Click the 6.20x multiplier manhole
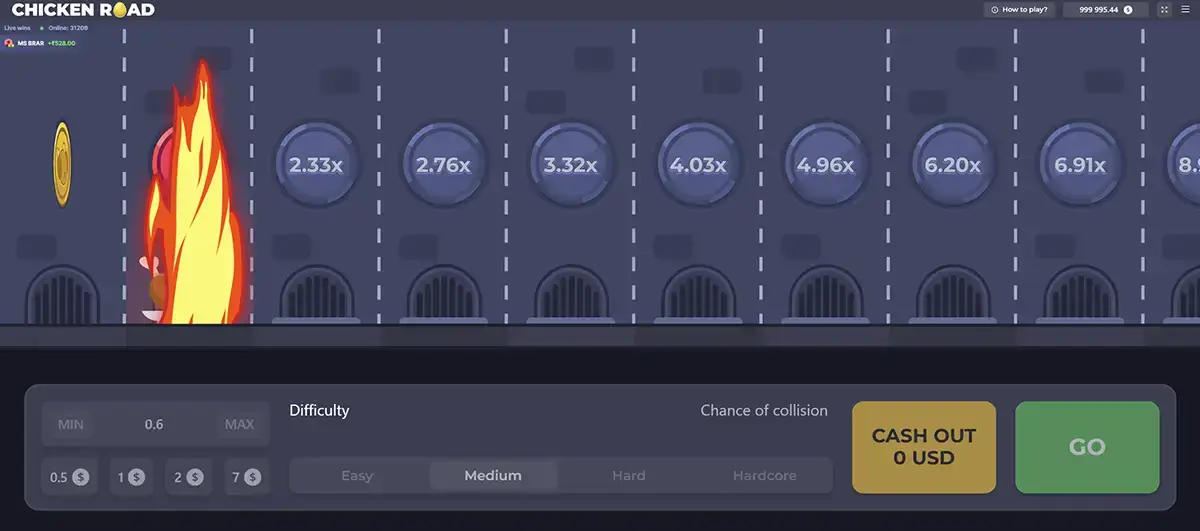Screen dimensions: 1200x531 click(953, 165)
